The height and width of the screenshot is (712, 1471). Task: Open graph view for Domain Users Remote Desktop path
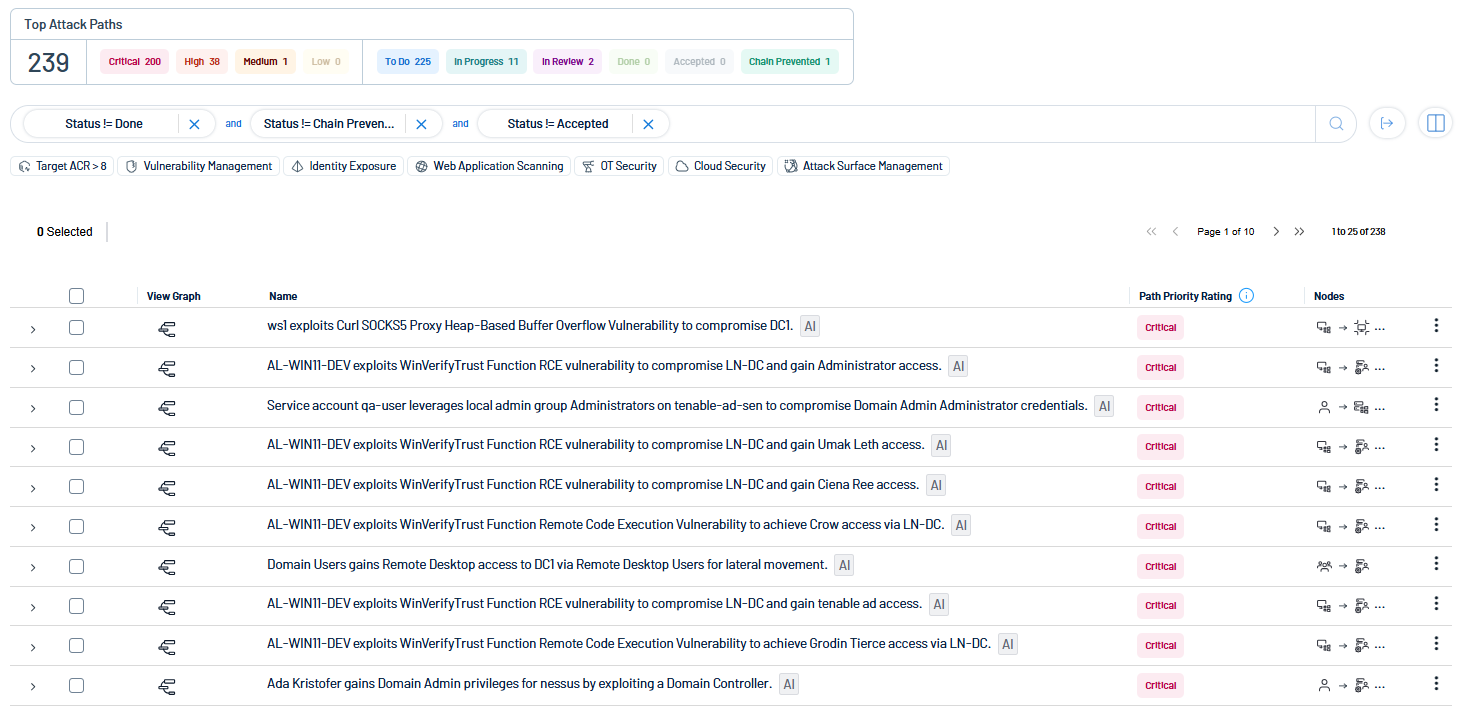[167, 567]
